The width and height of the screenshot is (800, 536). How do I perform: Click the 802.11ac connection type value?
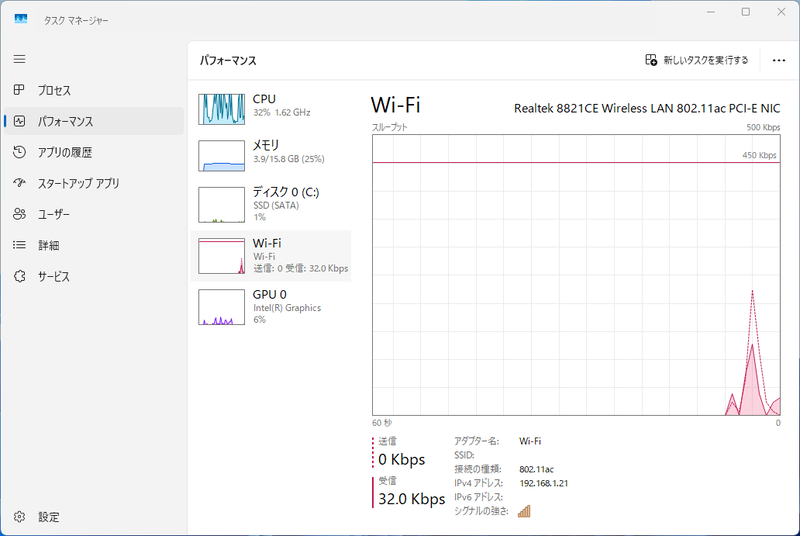536,469
